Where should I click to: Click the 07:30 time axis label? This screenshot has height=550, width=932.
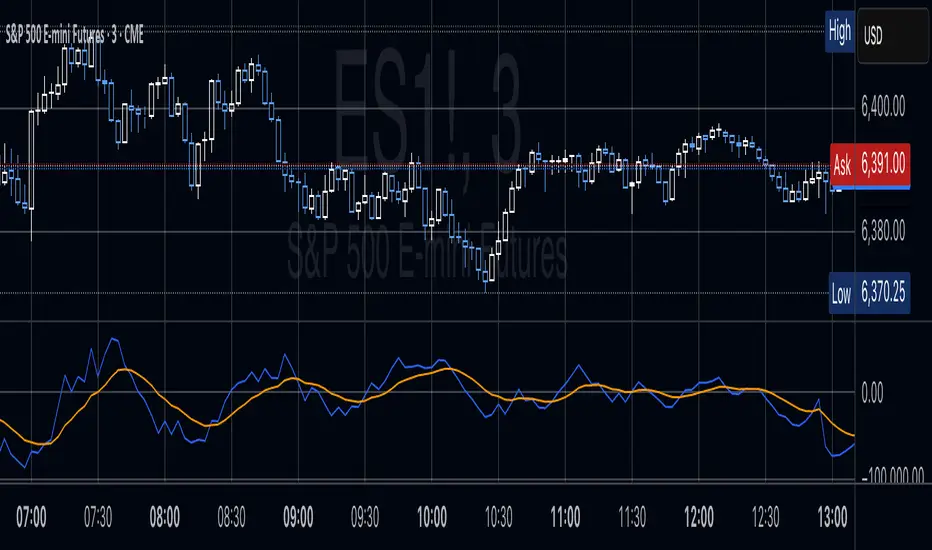pyautogui.click(x=97, y=517)
